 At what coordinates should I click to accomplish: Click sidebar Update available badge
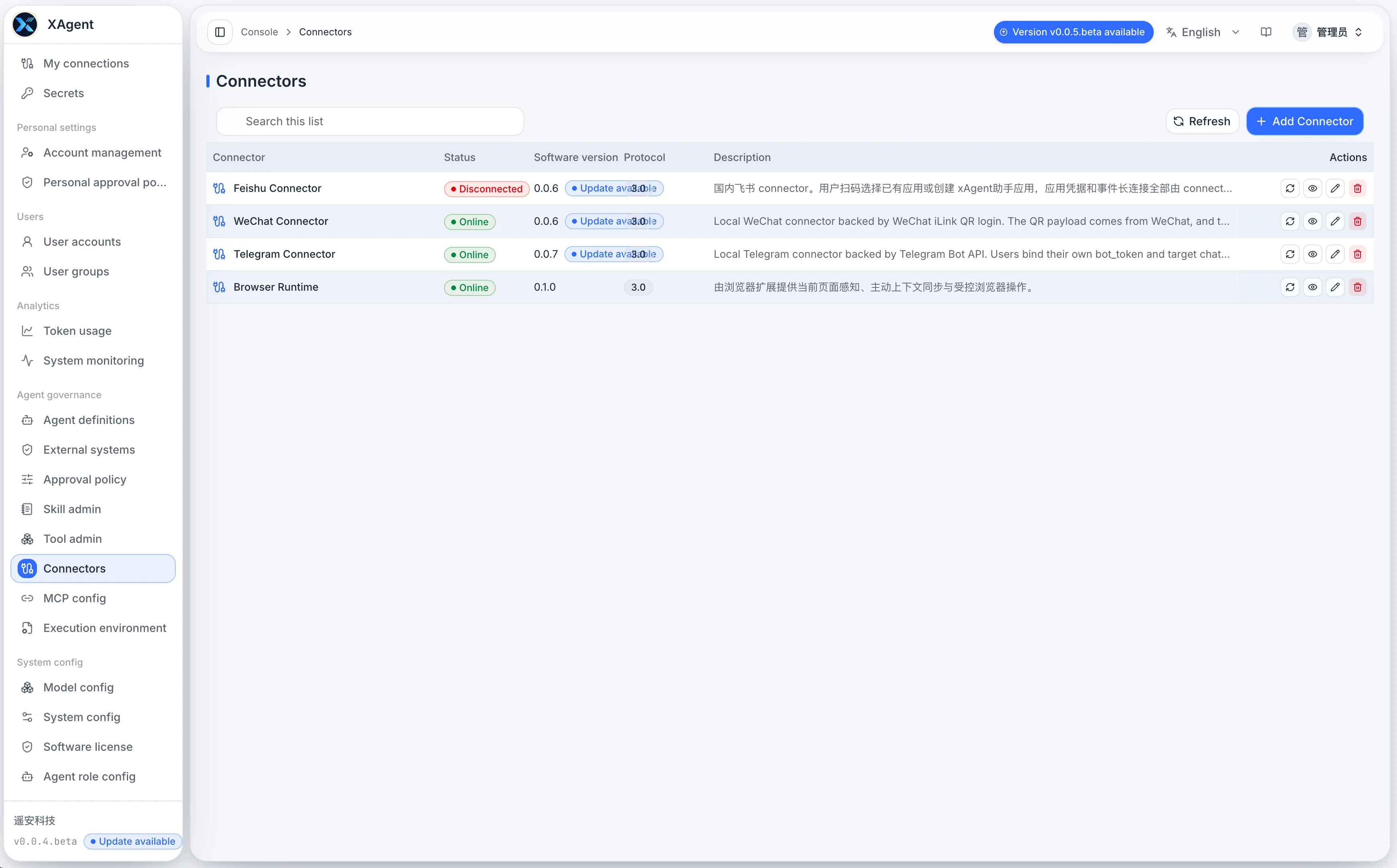(x=133, y=841)
